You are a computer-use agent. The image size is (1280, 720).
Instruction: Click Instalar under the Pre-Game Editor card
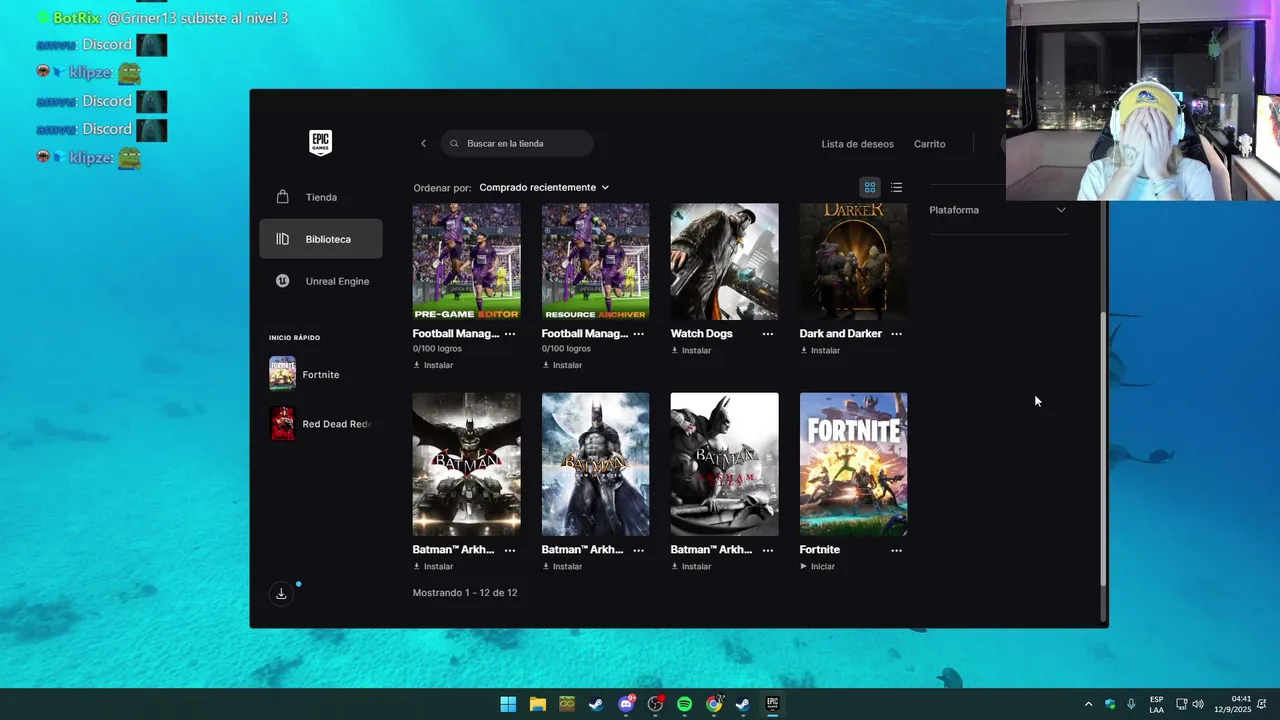pyautogui.click(x=433, y=365)
